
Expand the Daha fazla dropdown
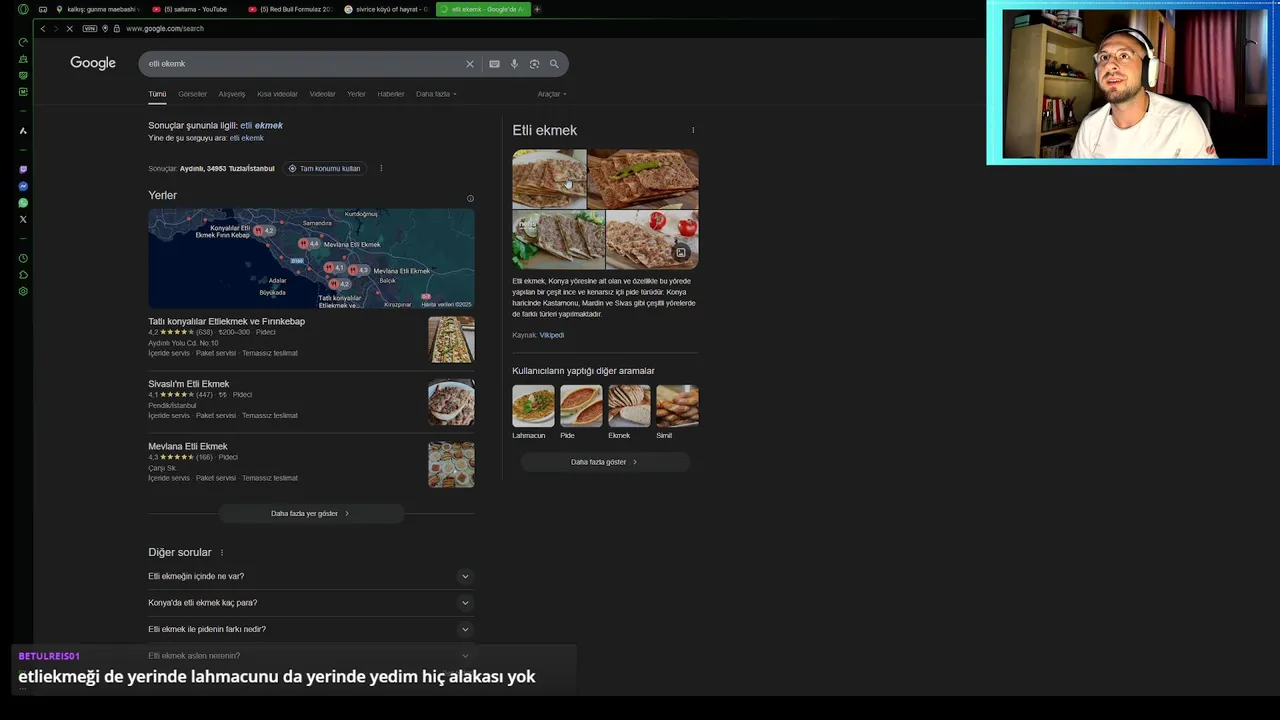pyautogui.click(x=436, y=94)
